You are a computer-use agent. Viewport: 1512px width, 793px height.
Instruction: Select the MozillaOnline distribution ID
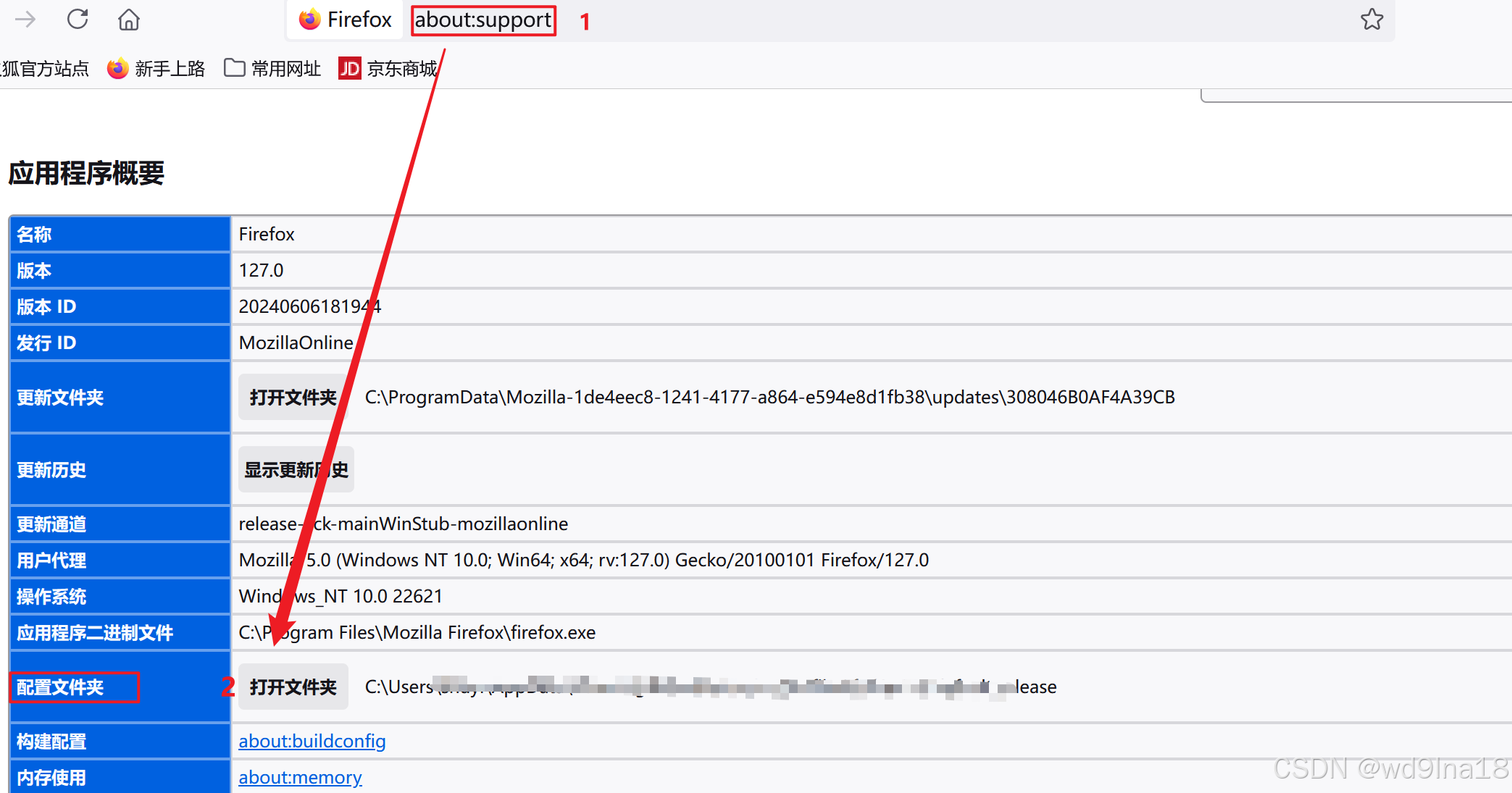pyautogui.click(x=296, y=343)
